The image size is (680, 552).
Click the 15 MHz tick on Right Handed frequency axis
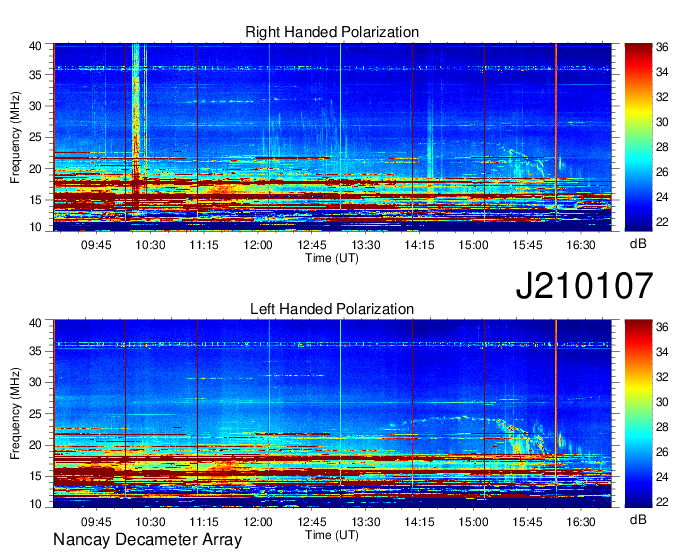tap(35, 200)
